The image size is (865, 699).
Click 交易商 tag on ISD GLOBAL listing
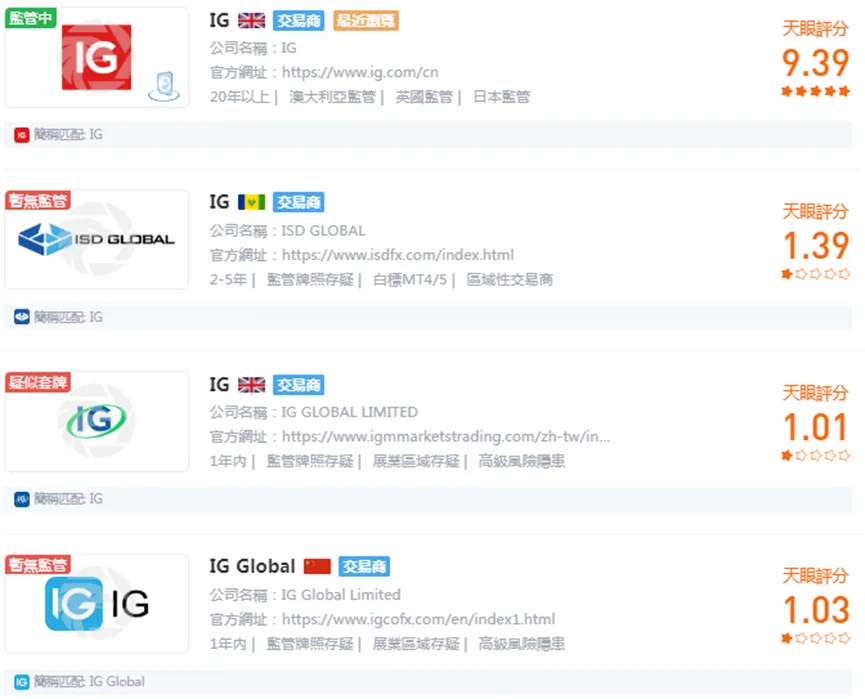pyautogui.click(x=298, y=202)
